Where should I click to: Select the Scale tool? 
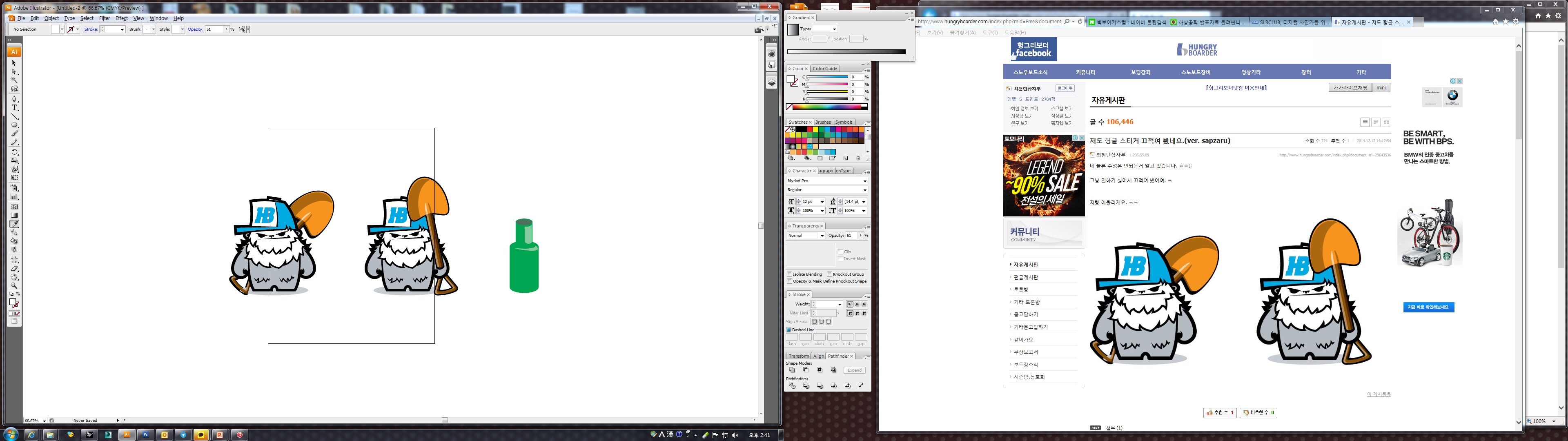click(14, 160)
